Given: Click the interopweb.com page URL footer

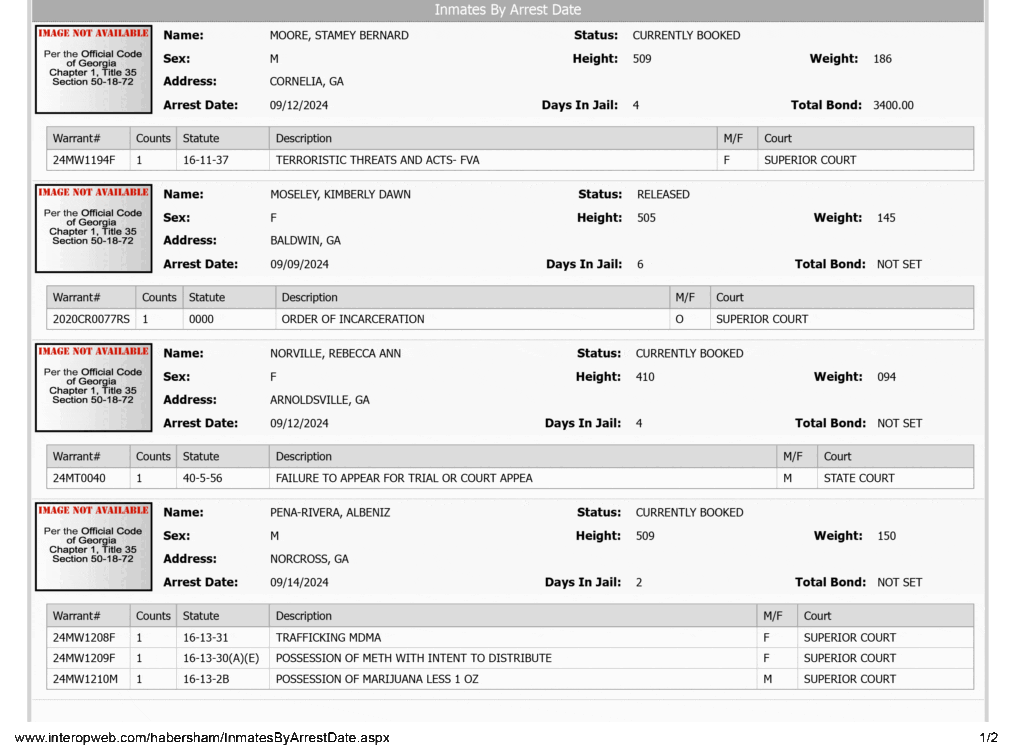Looking at the screenshot, I should click(202, 738).
